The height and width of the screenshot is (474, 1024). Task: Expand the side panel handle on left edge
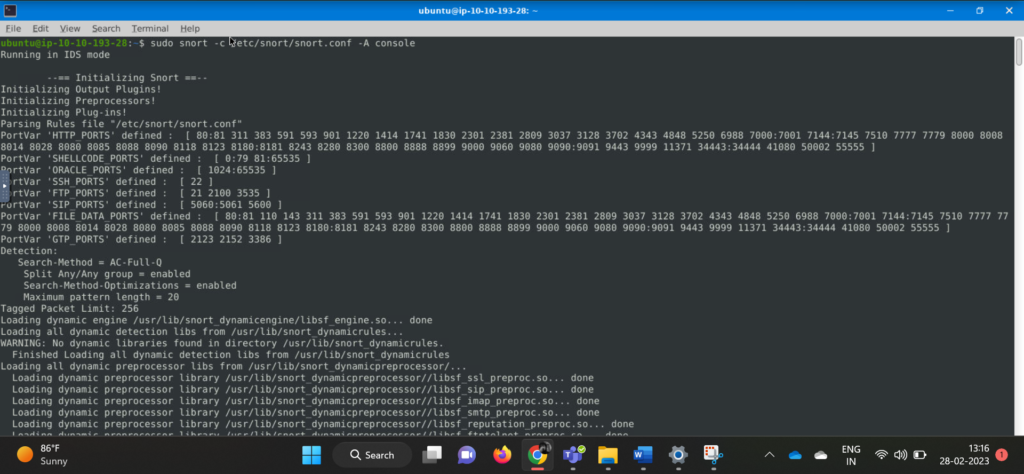pos(4,186)
